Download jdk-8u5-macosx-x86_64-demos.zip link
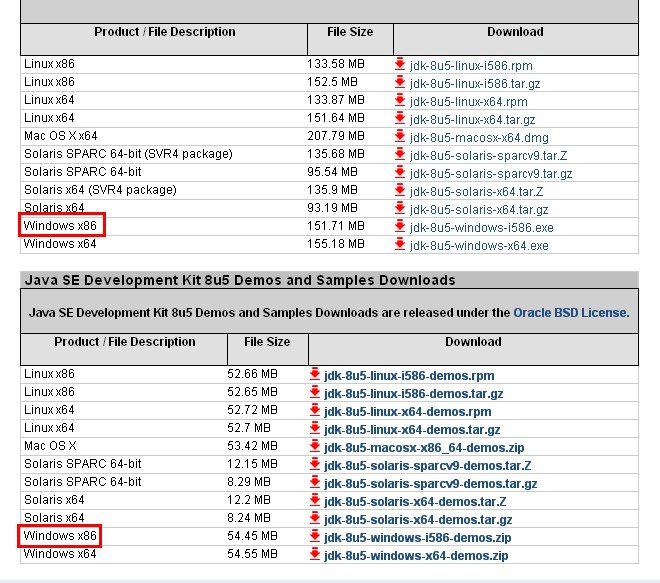 [424, 448]
